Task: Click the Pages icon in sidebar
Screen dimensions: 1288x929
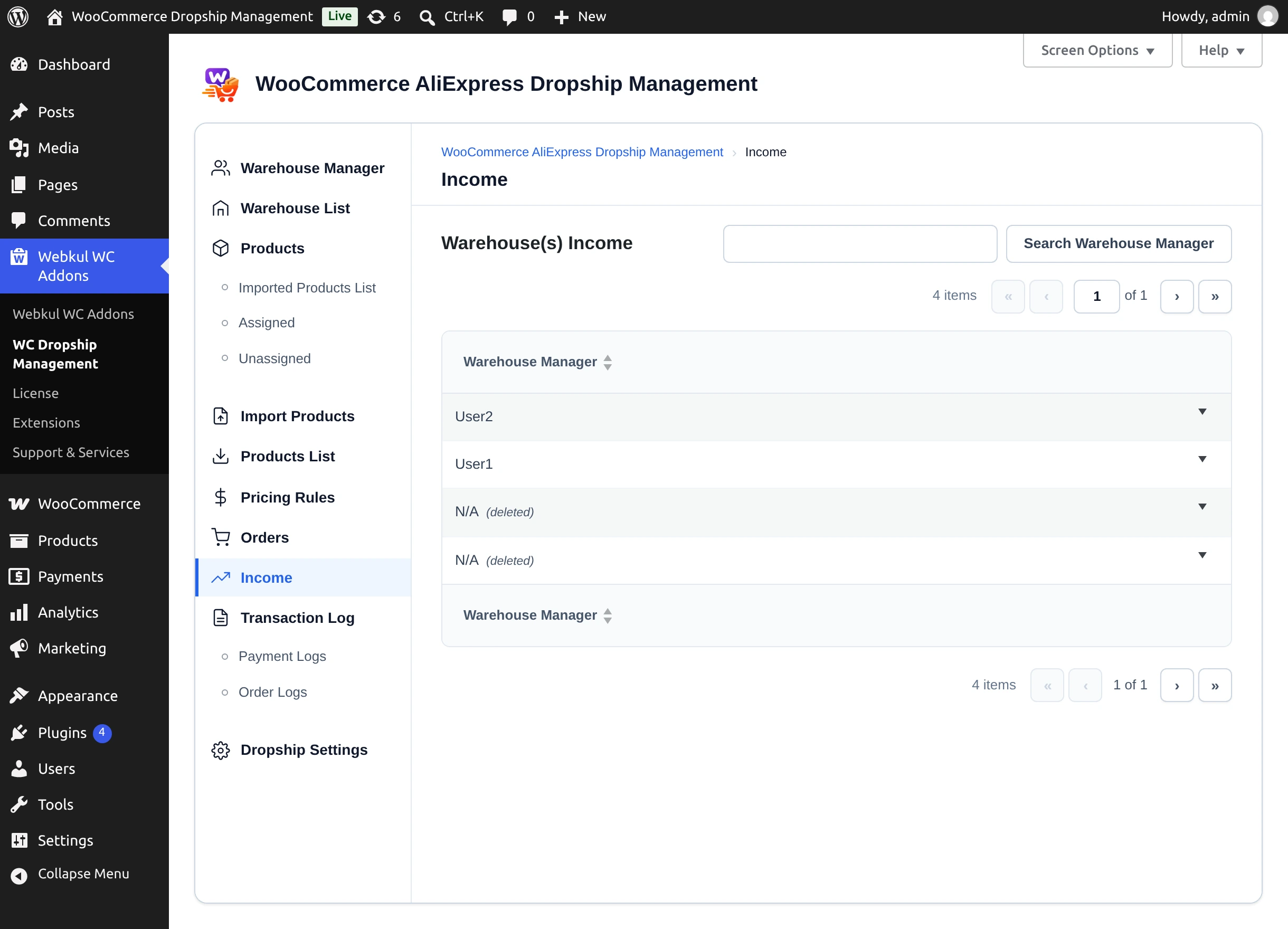Action: click(19, 185)
